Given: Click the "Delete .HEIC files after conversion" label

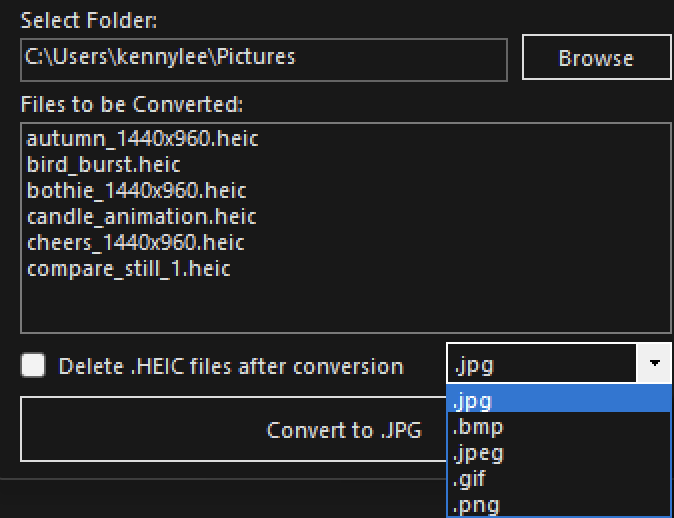Looking at the screenshot, I should (231, 366).
